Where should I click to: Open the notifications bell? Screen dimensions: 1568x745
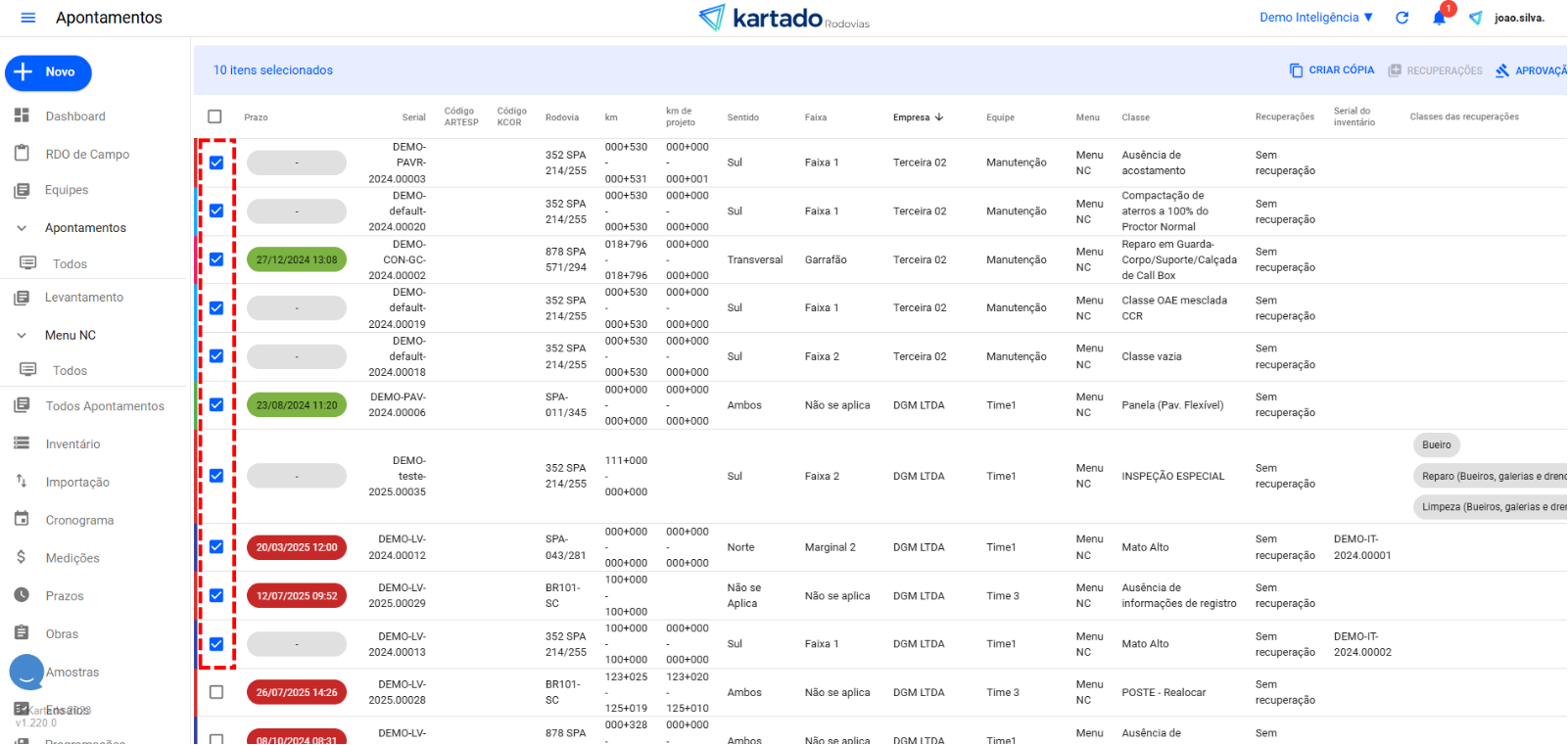pyautogui.click(x=1439, y=18)
